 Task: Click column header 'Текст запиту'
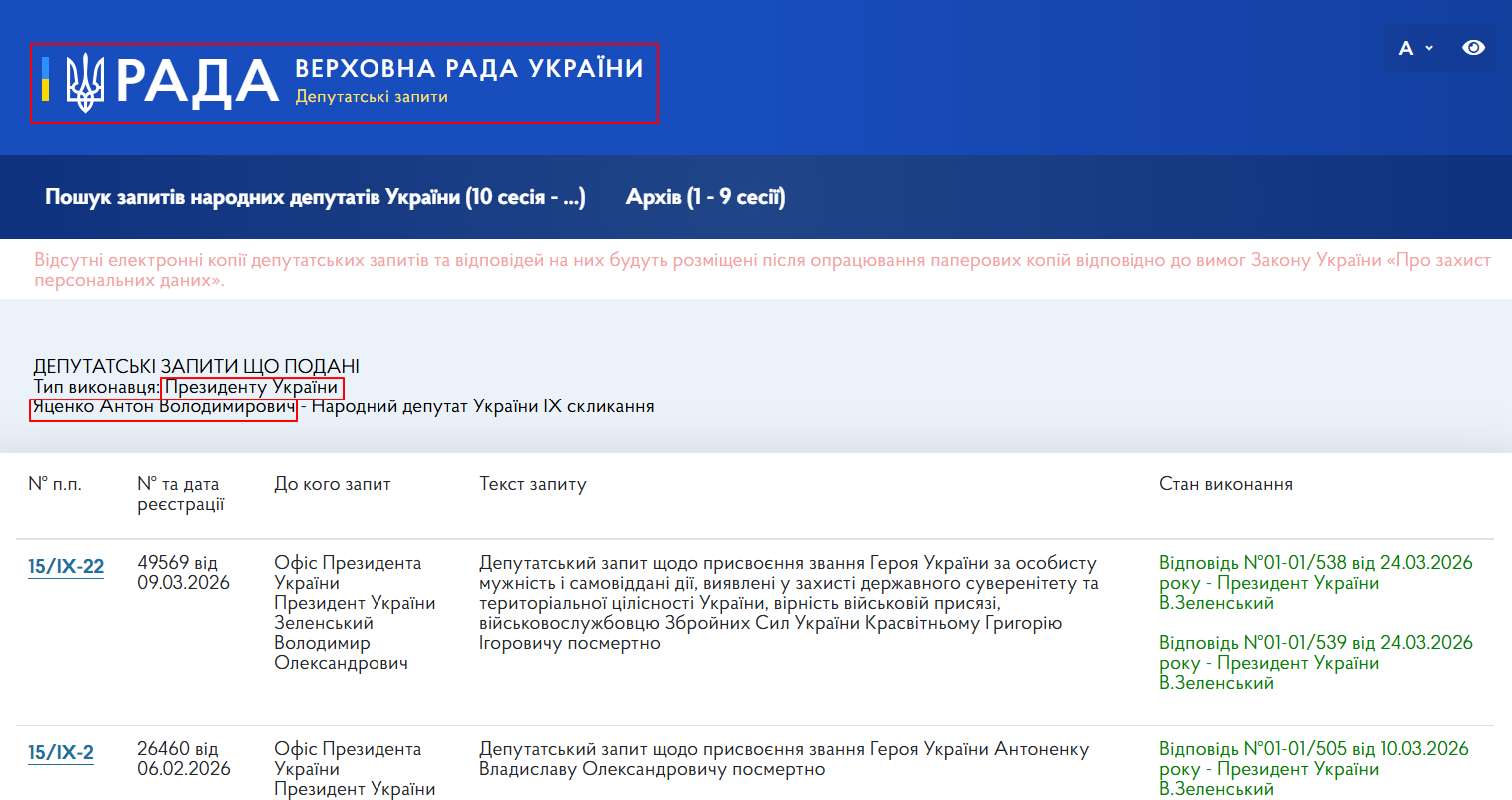coord(533,484)
